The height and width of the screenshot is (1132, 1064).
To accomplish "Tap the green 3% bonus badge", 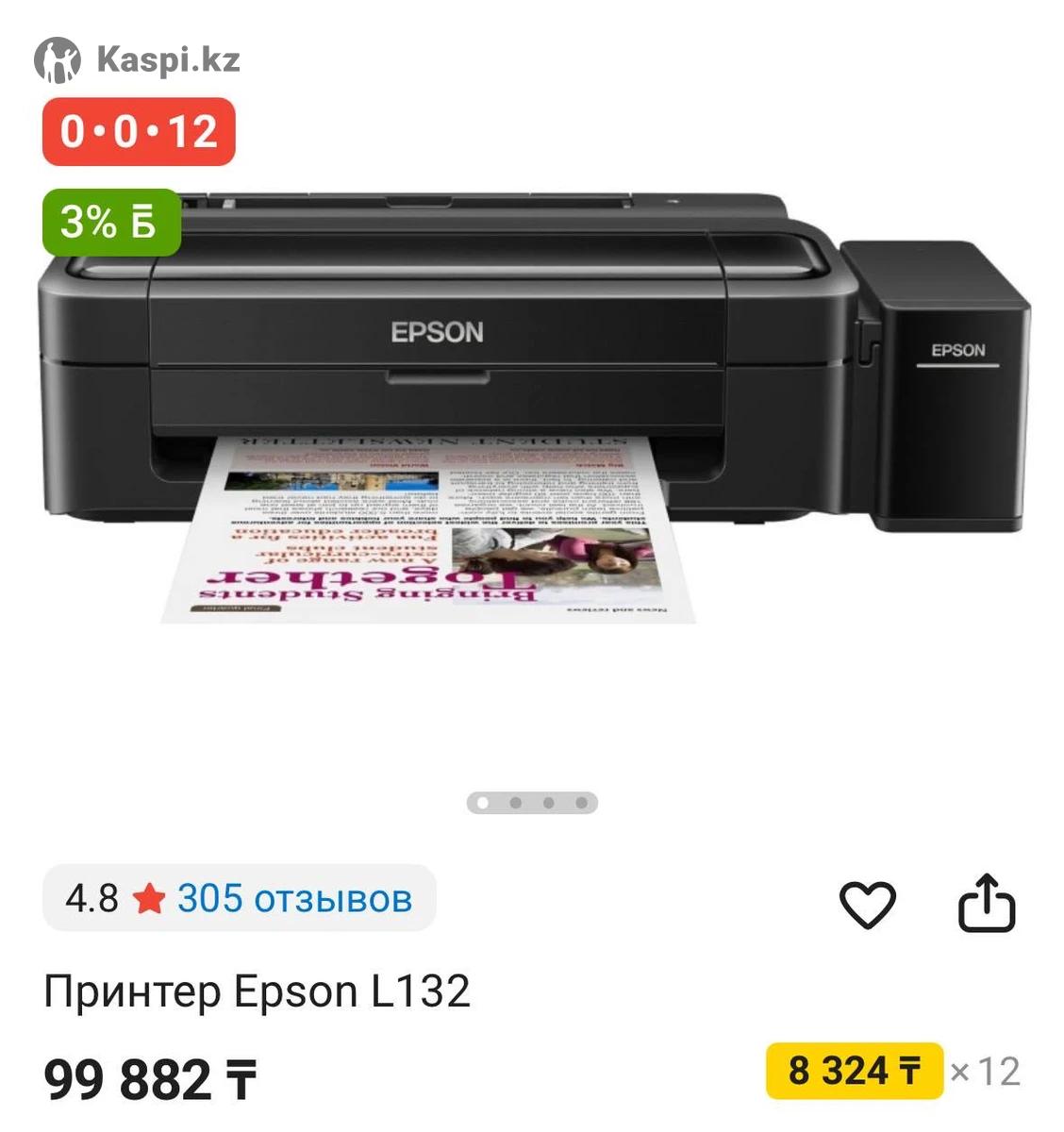I will pyautogui.click(x=111, y=223).
